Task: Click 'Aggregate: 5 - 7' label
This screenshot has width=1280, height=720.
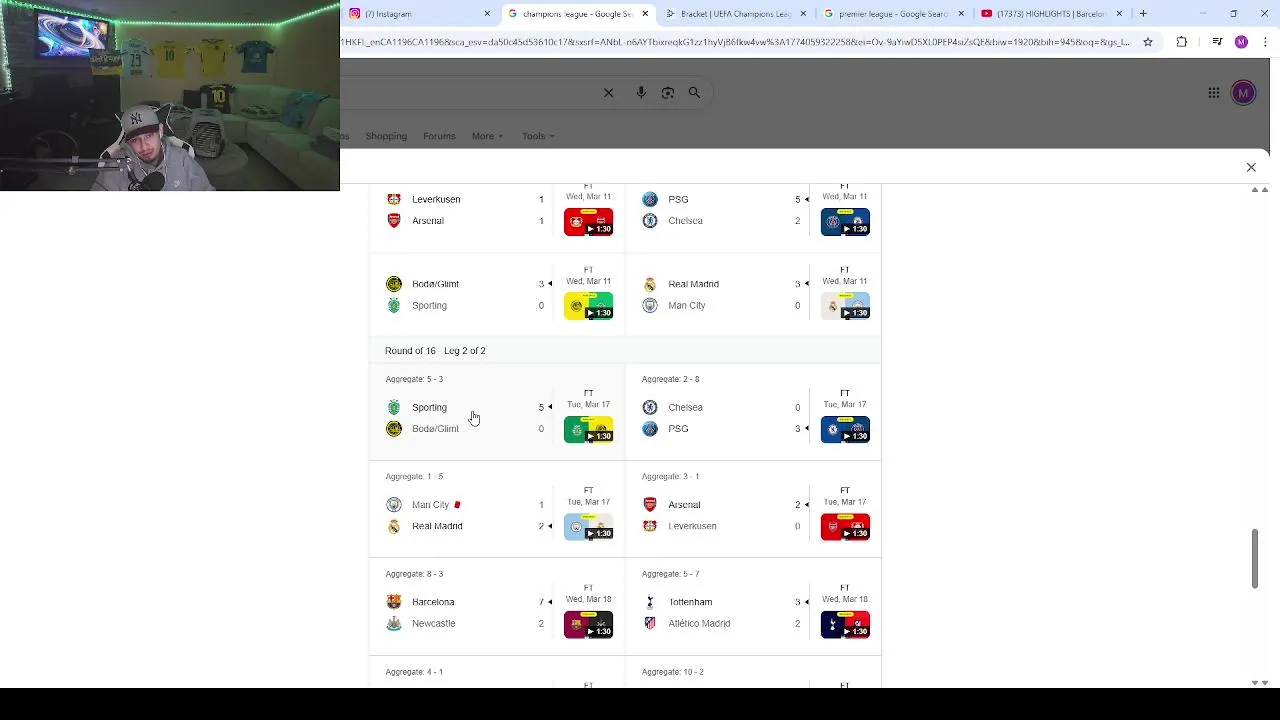Action: [670, 574]
